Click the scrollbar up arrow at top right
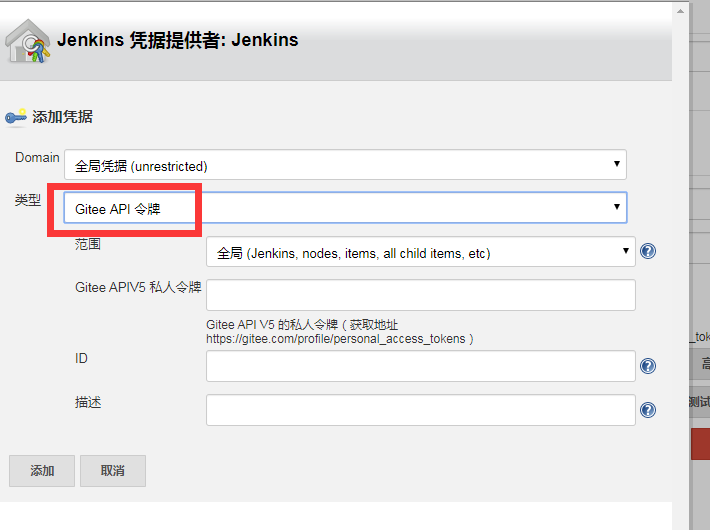 coord(681,11)
